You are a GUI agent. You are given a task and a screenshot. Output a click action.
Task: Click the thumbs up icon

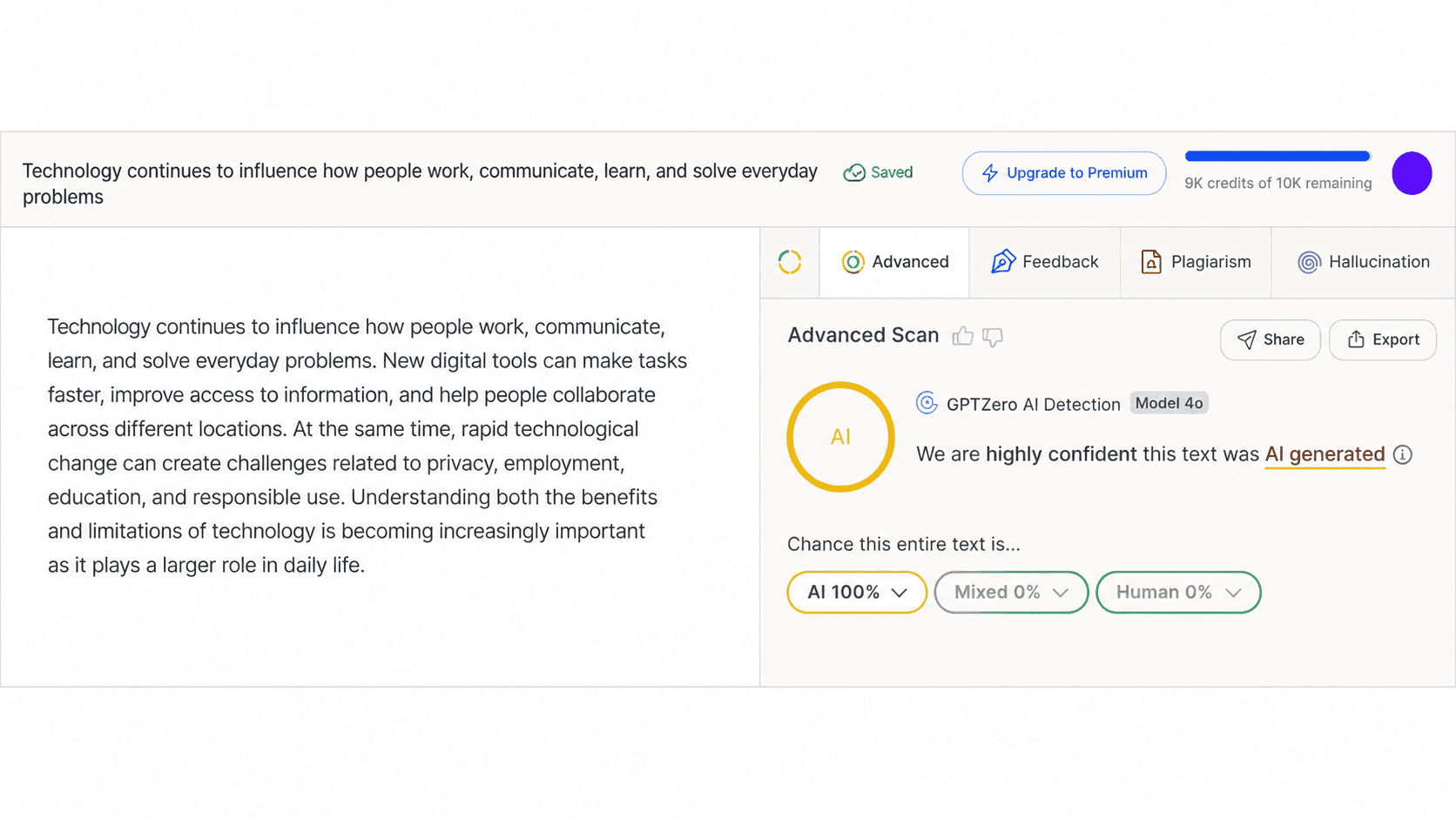pyautogui.click(x=962, y=336)
